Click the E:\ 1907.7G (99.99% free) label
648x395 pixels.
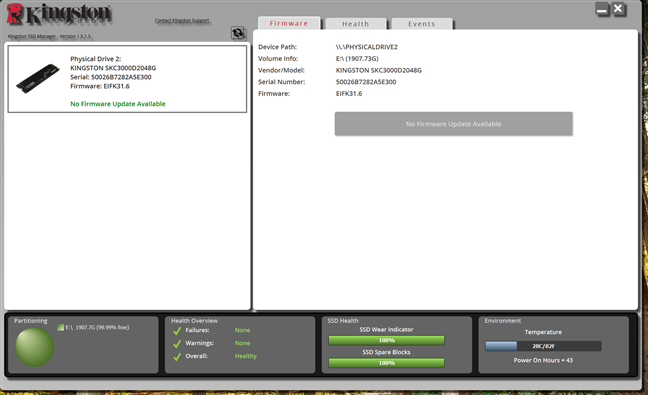click(x=97, y=327)
